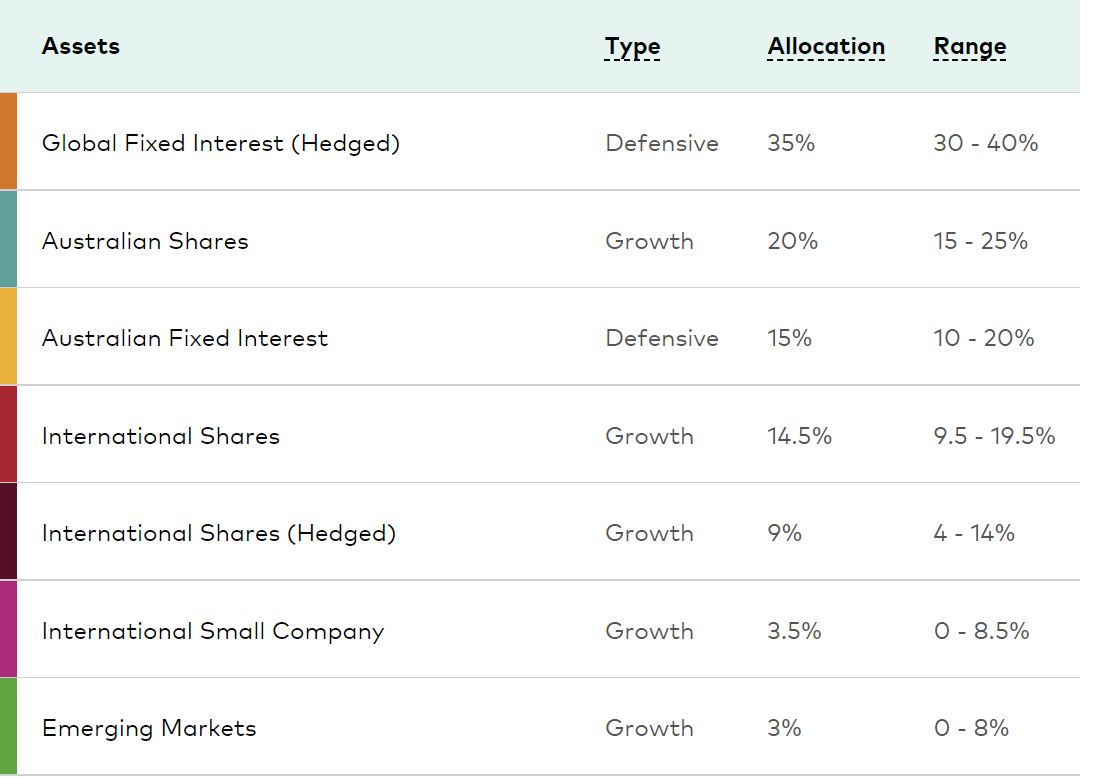Viewport: 1103px width, 778px height.
Task: Select the Global Fixed Interest (Hedged) row
Action: (x=220, y=144)
